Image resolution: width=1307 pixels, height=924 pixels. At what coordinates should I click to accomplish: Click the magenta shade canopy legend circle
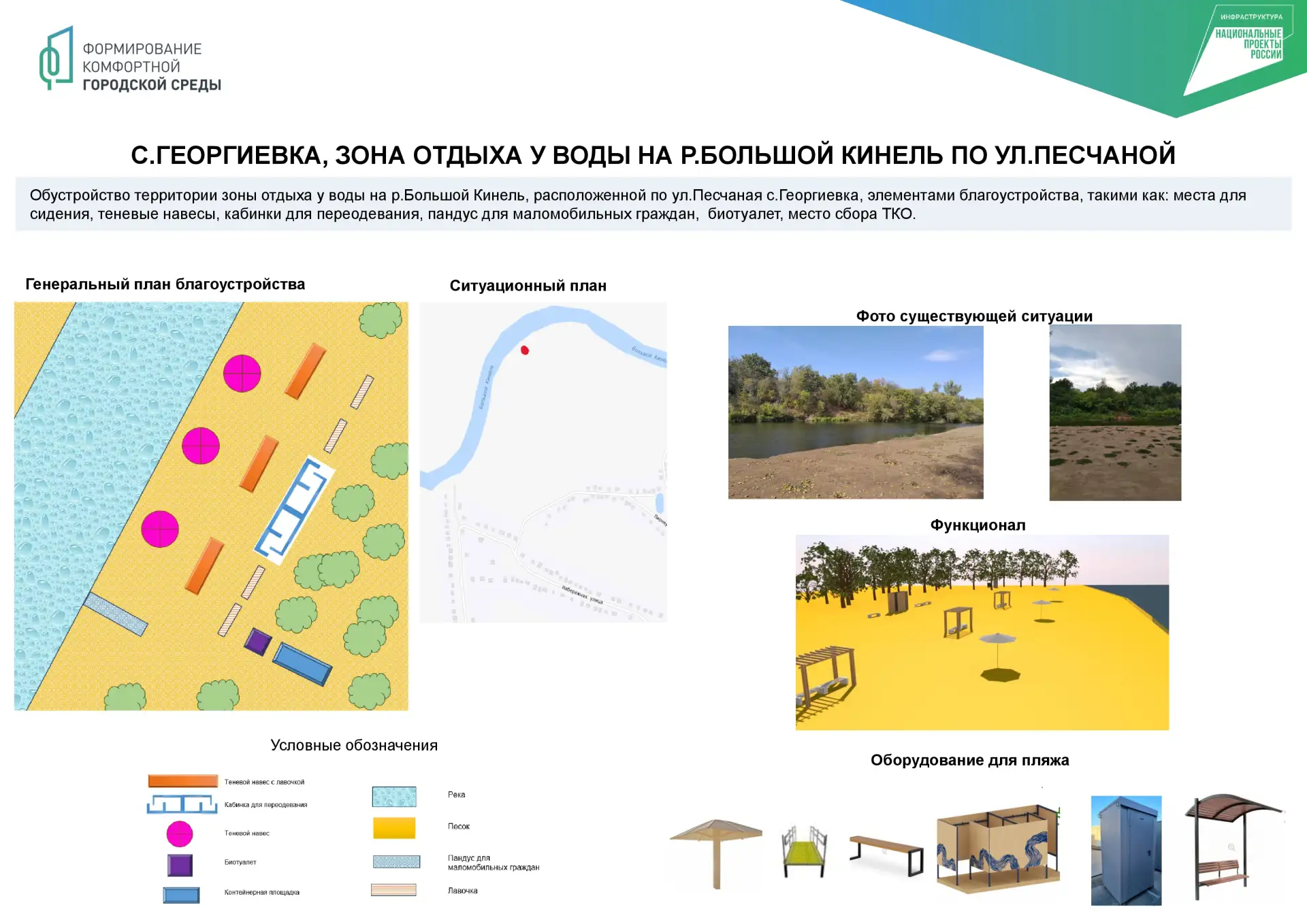coord(180,834)
